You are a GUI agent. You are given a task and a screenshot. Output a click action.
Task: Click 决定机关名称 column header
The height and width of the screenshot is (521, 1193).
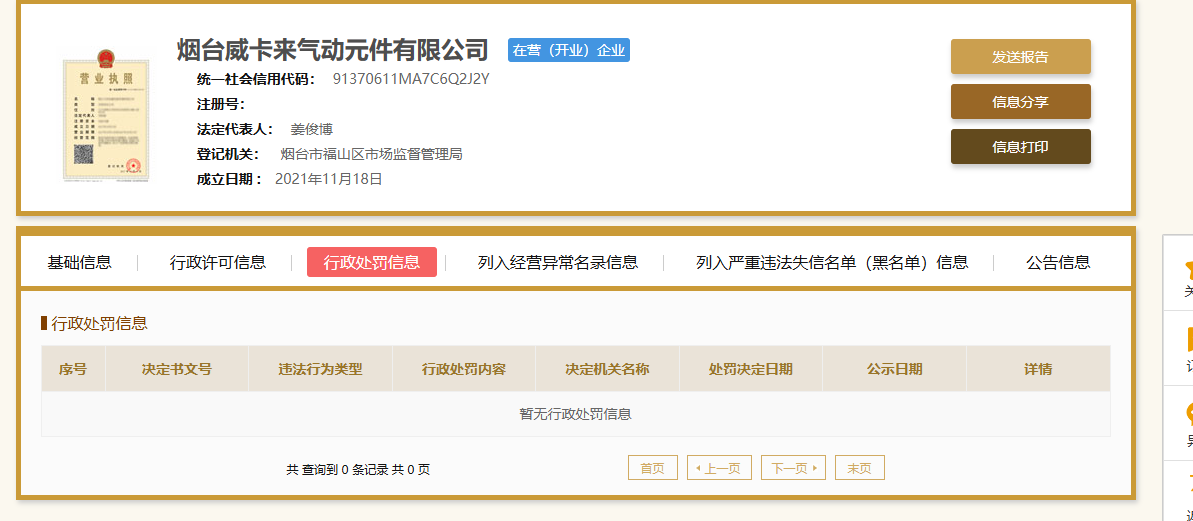coord(607,369)
